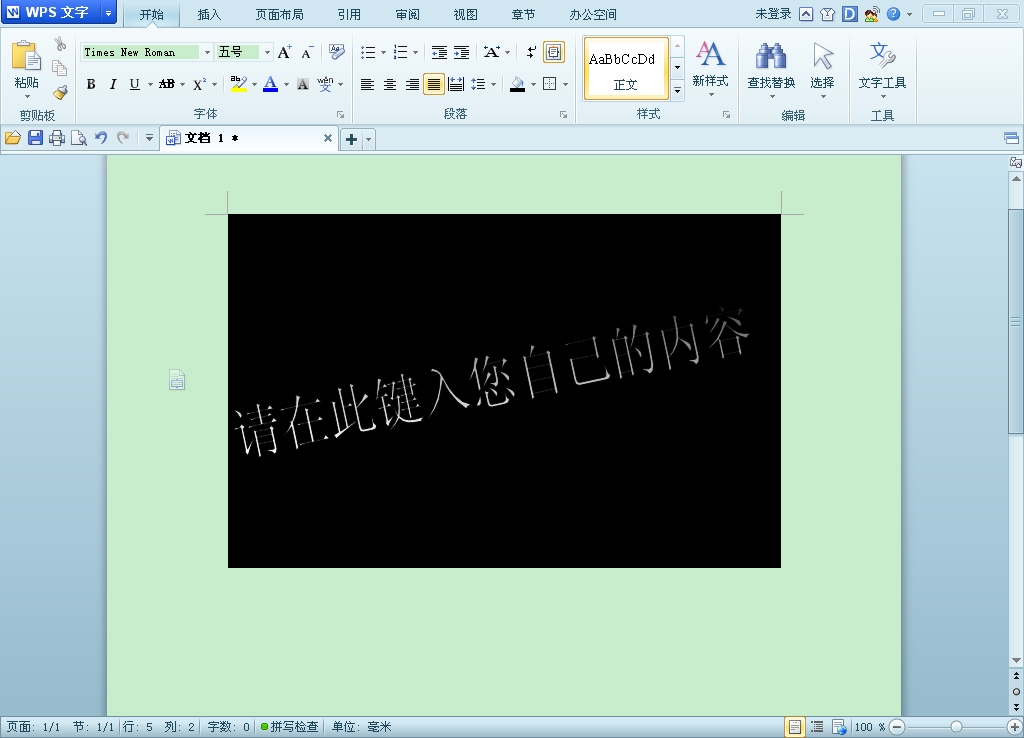Screen dimensions: 1024x738
Task: Toggle Underline formatting
Action: [135, 84]
